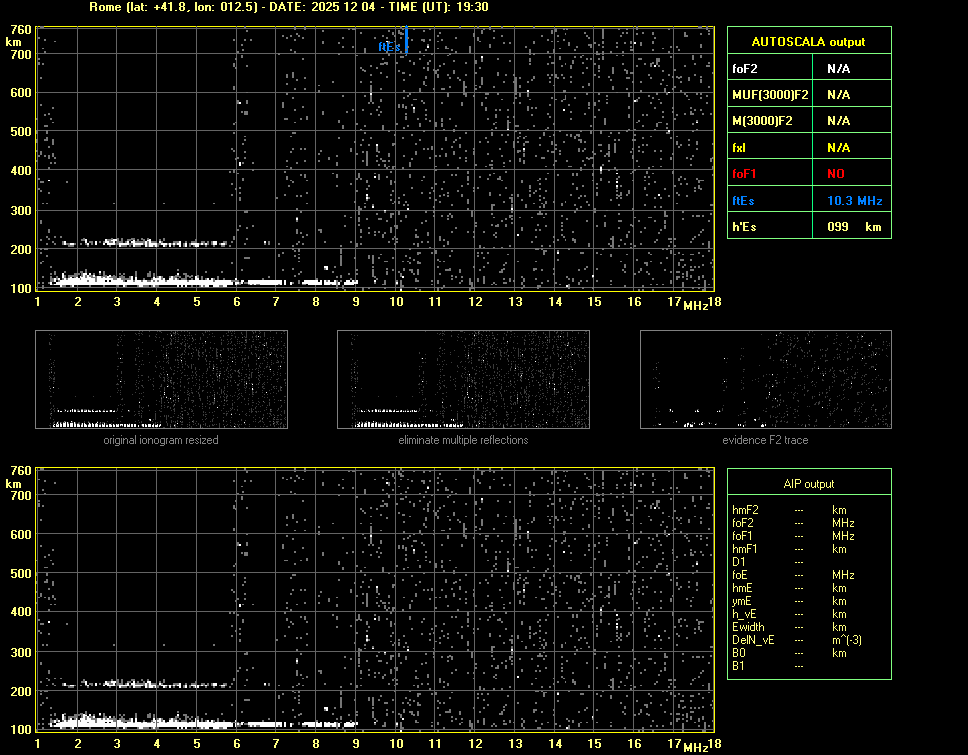Select the ftEs value 10.3 MHz
The height and width of the screenshot is (755, 968).
click(854, 201)
